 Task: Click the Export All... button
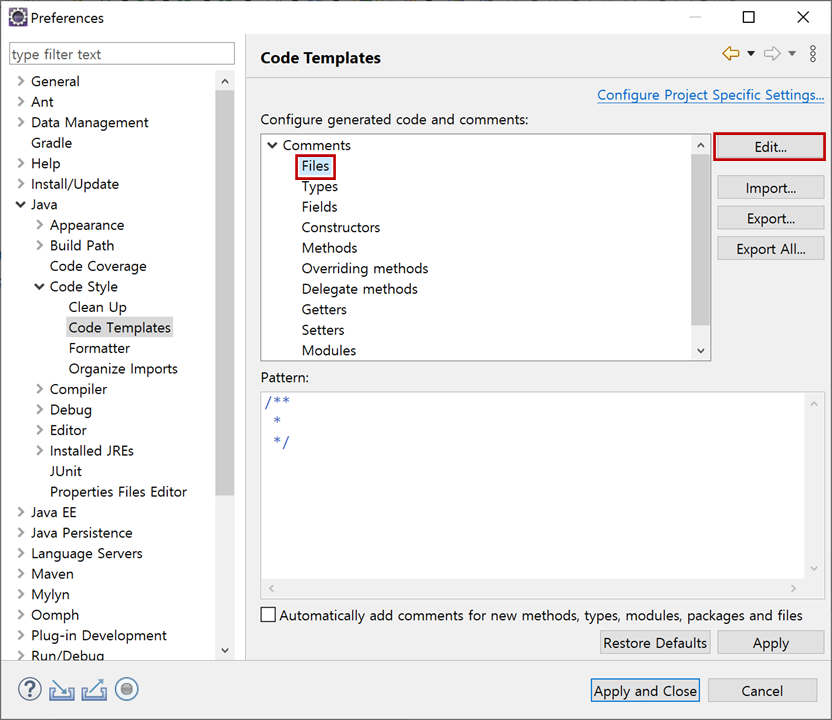[770, 249]
